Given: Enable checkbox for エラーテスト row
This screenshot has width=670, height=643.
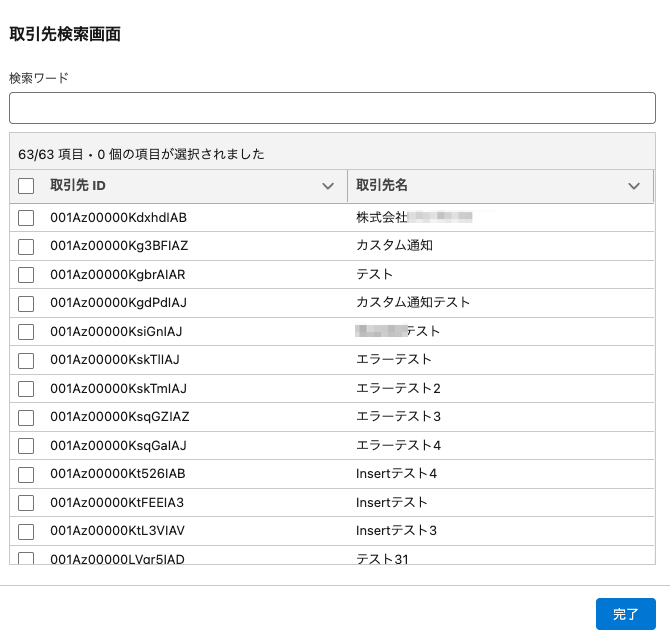Looking at the screenshot, I should (26, 360).
